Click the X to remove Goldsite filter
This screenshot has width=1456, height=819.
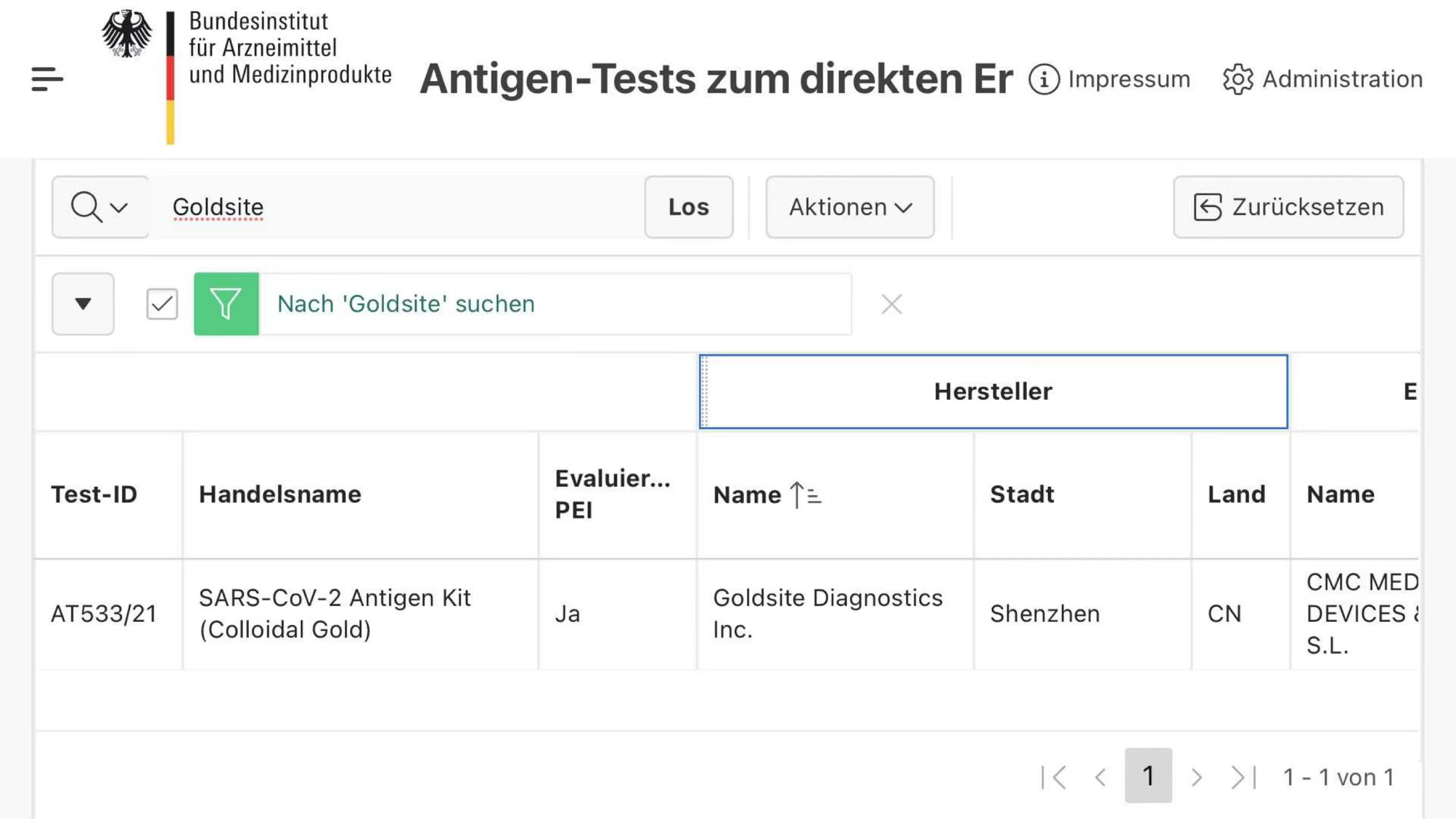(890, 304)
